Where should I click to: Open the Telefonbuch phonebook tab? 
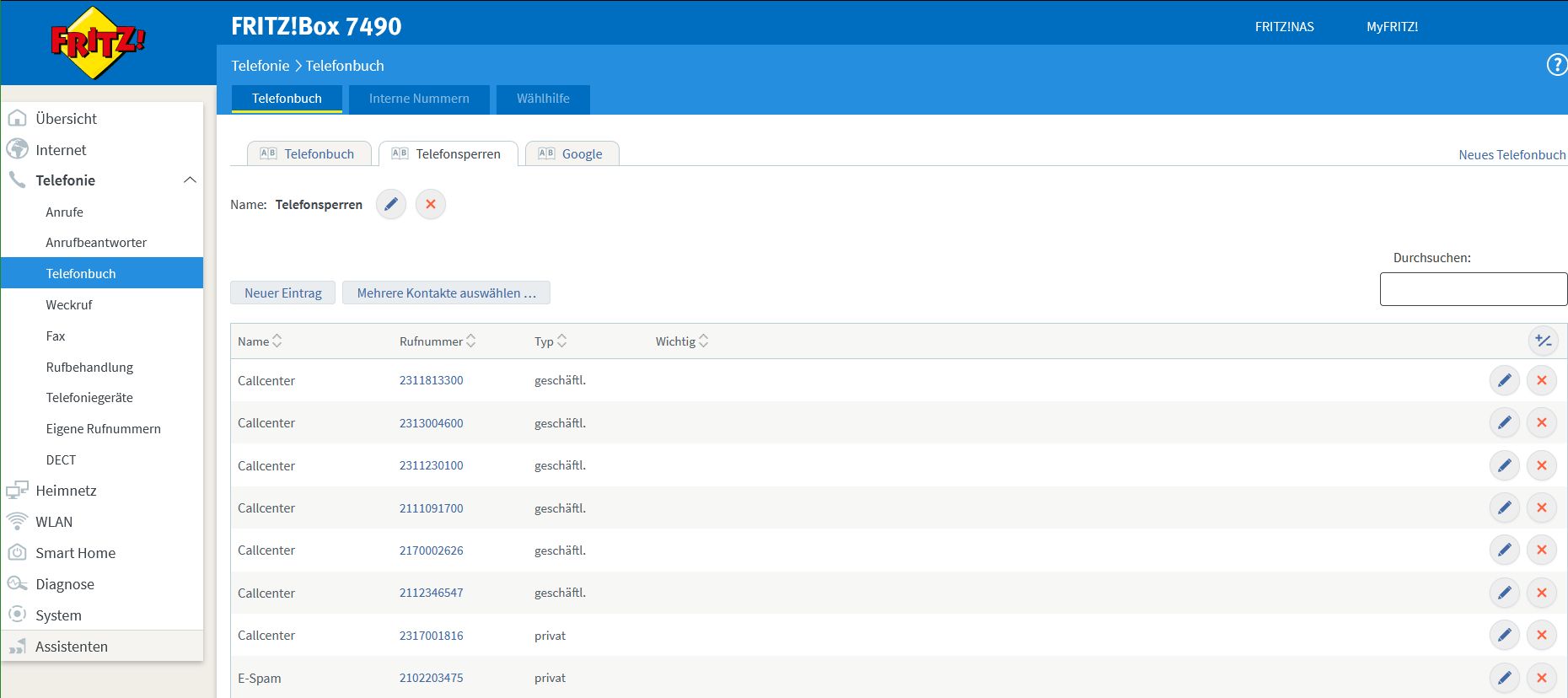pos(309,153)
